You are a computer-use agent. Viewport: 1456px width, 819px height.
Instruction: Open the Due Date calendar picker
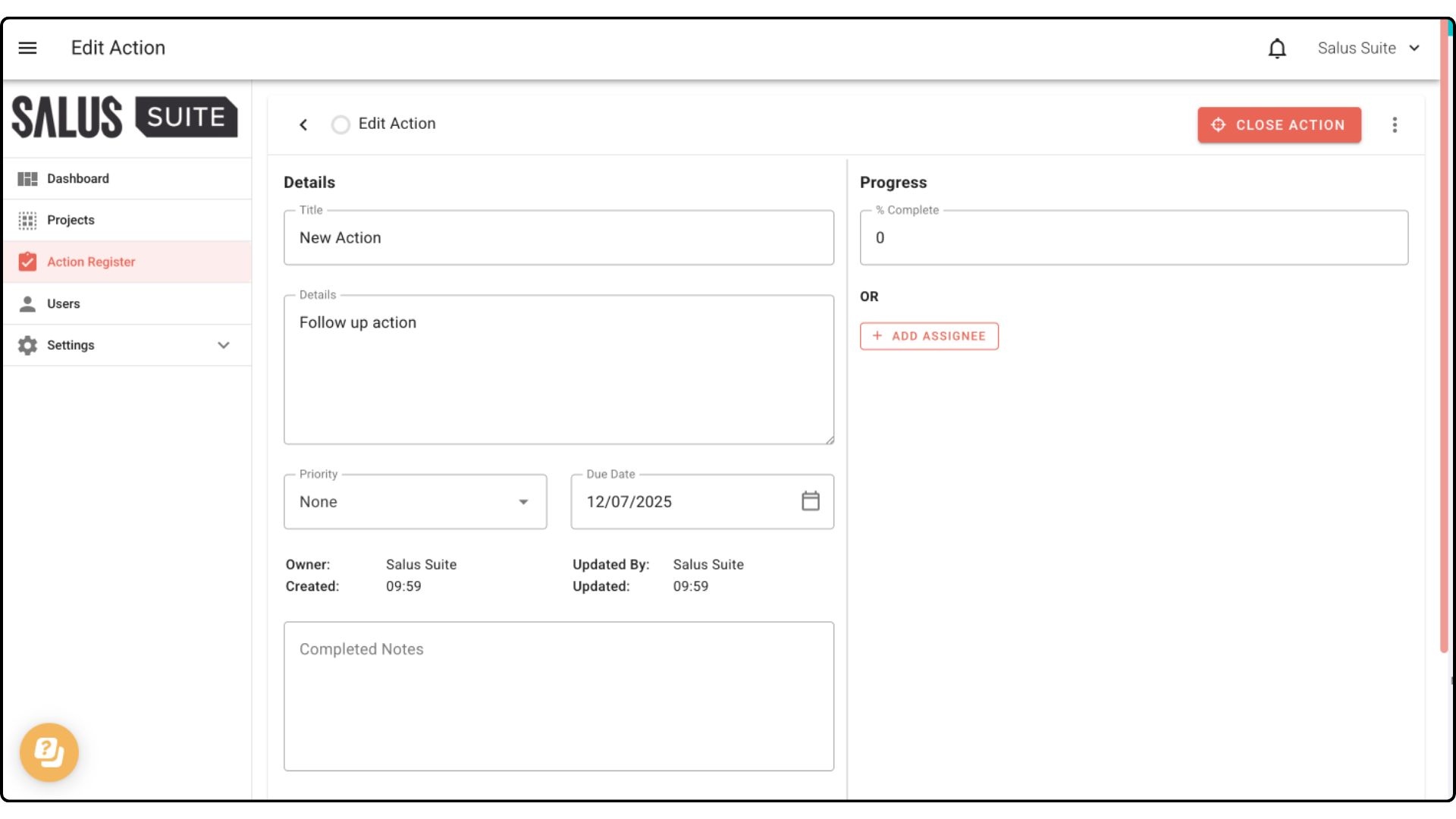click(810, 501)
